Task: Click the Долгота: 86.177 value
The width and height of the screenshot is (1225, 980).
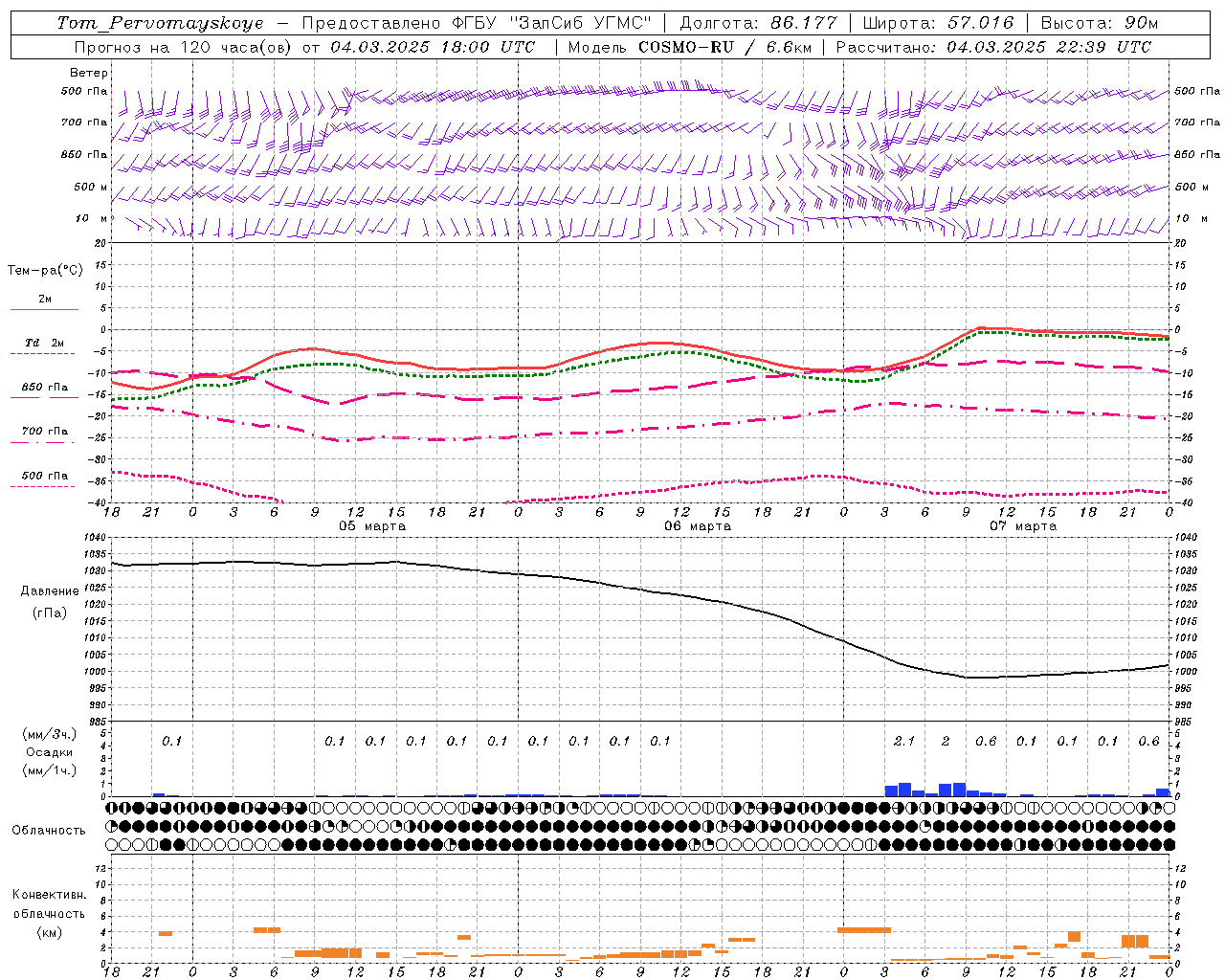Action: tap(758, 23)
